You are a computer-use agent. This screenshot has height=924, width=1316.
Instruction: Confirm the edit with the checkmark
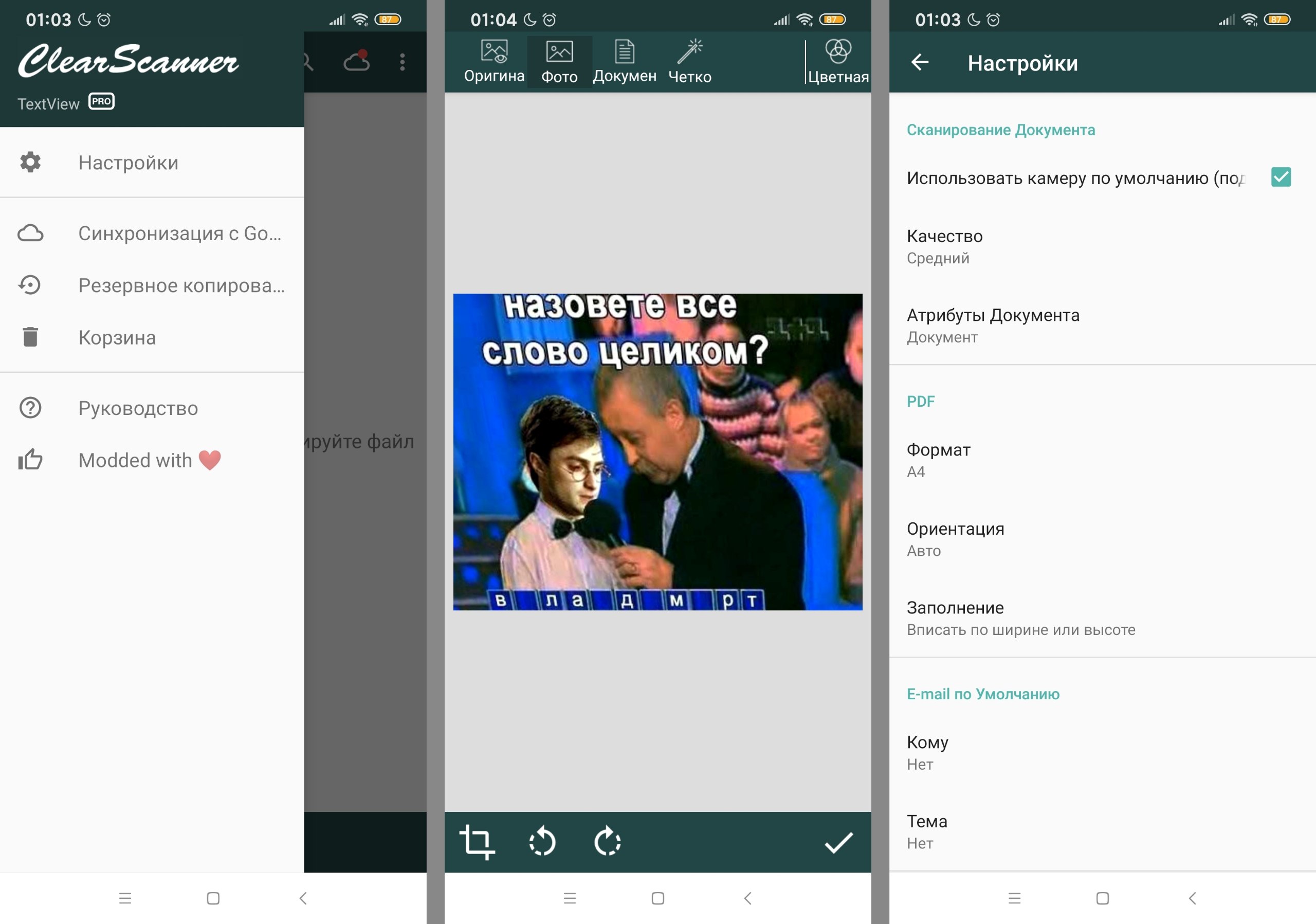[838, 842]
